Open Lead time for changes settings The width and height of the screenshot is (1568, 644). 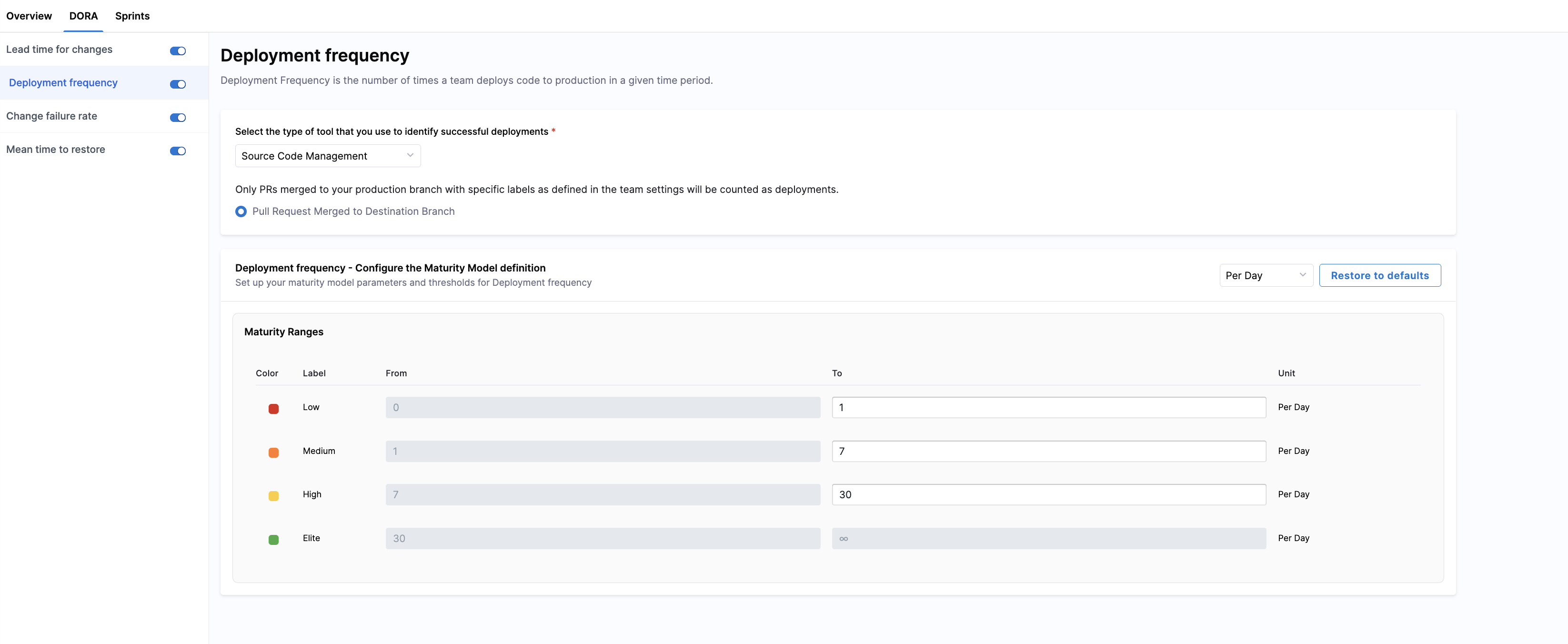(x=59, y=50)
